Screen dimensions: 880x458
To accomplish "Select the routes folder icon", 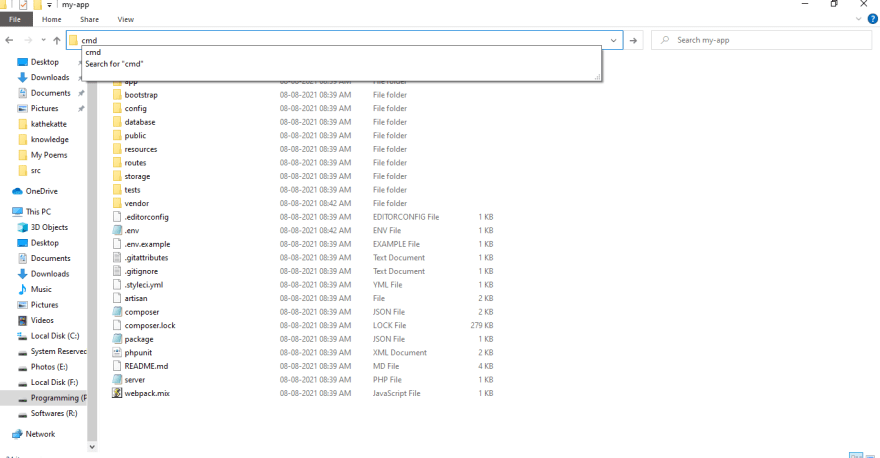I will (117, 163).
